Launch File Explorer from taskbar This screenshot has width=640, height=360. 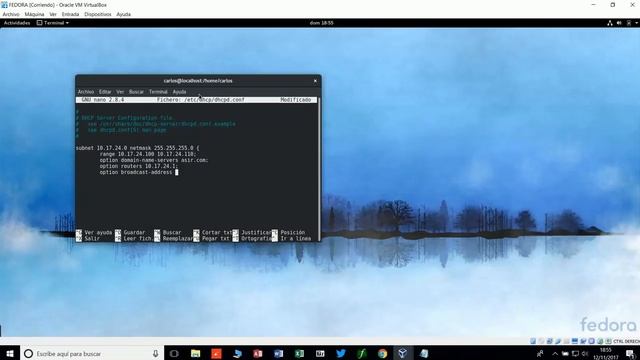(x=196, y=353)
